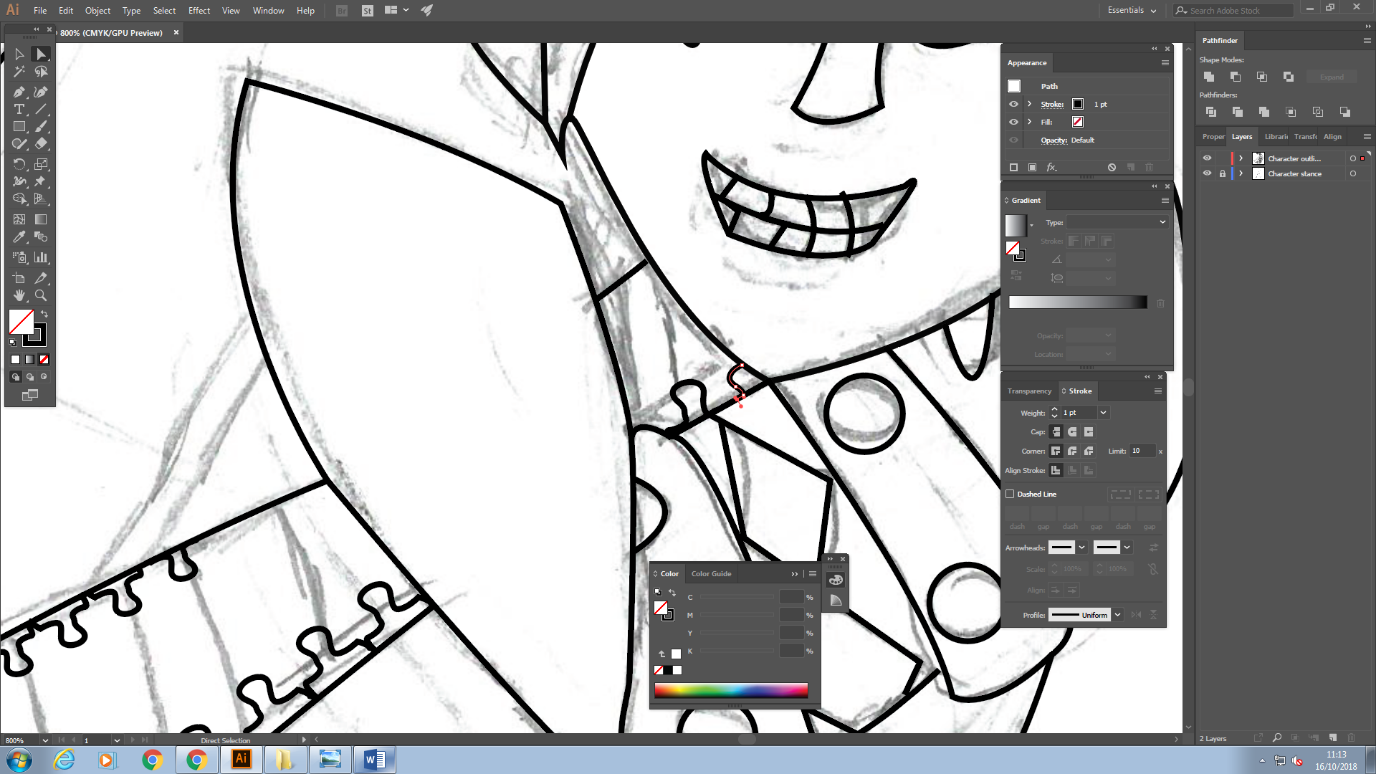Click the color spectrum bar in Color panel
Viewport: 1376px width, 774px height.
pos(730,690)
